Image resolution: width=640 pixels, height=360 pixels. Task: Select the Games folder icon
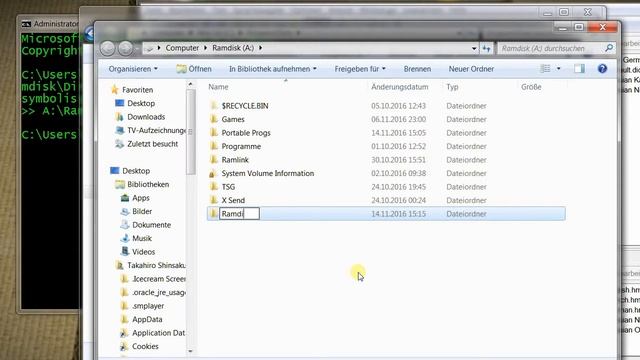click(x=213, y=119)
